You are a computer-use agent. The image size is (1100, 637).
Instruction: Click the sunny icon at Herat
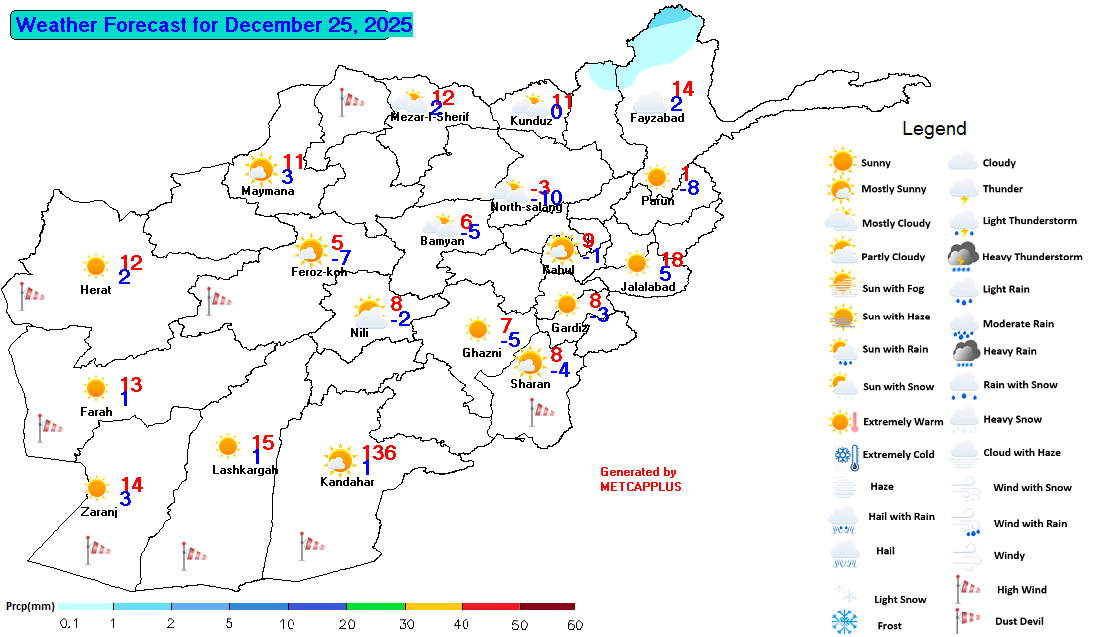click(95, 266)
